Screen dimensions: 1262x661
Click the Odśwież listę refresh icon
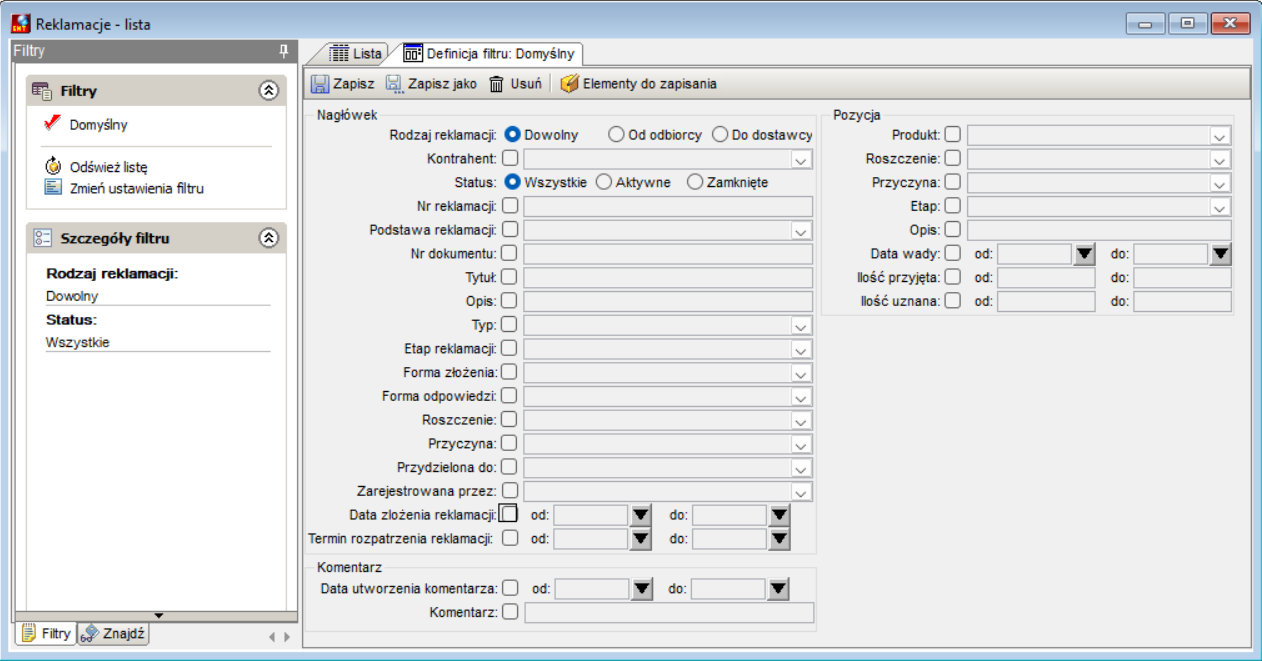[x=52, y=166]
